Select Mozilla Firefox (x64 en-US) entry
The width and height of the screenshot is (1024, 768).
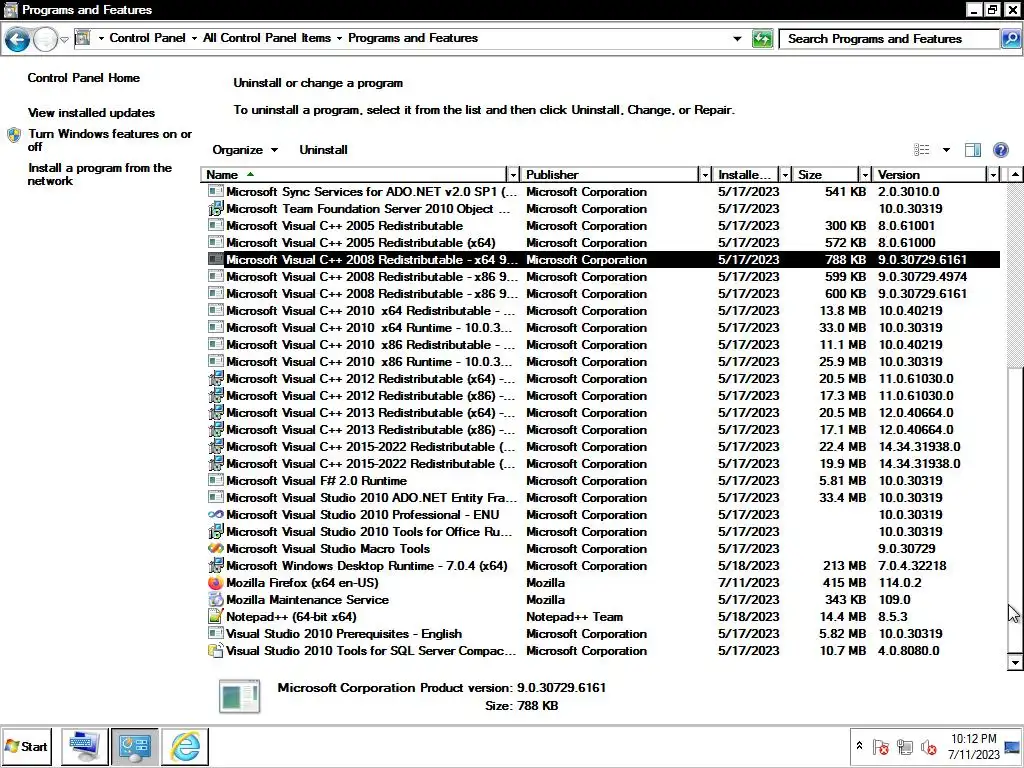click(601, 583)
